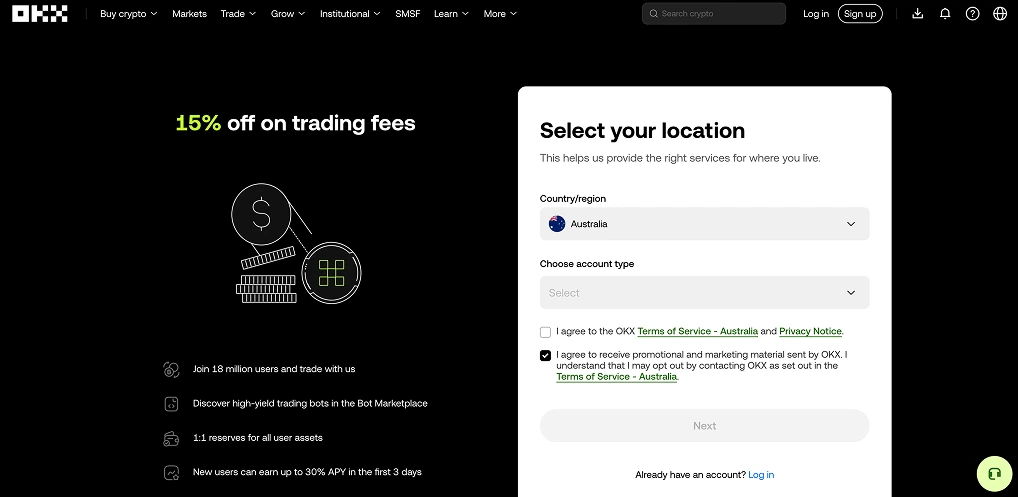
Task: Open Terms of Service link in first agreement
Action: pos(697,332)
